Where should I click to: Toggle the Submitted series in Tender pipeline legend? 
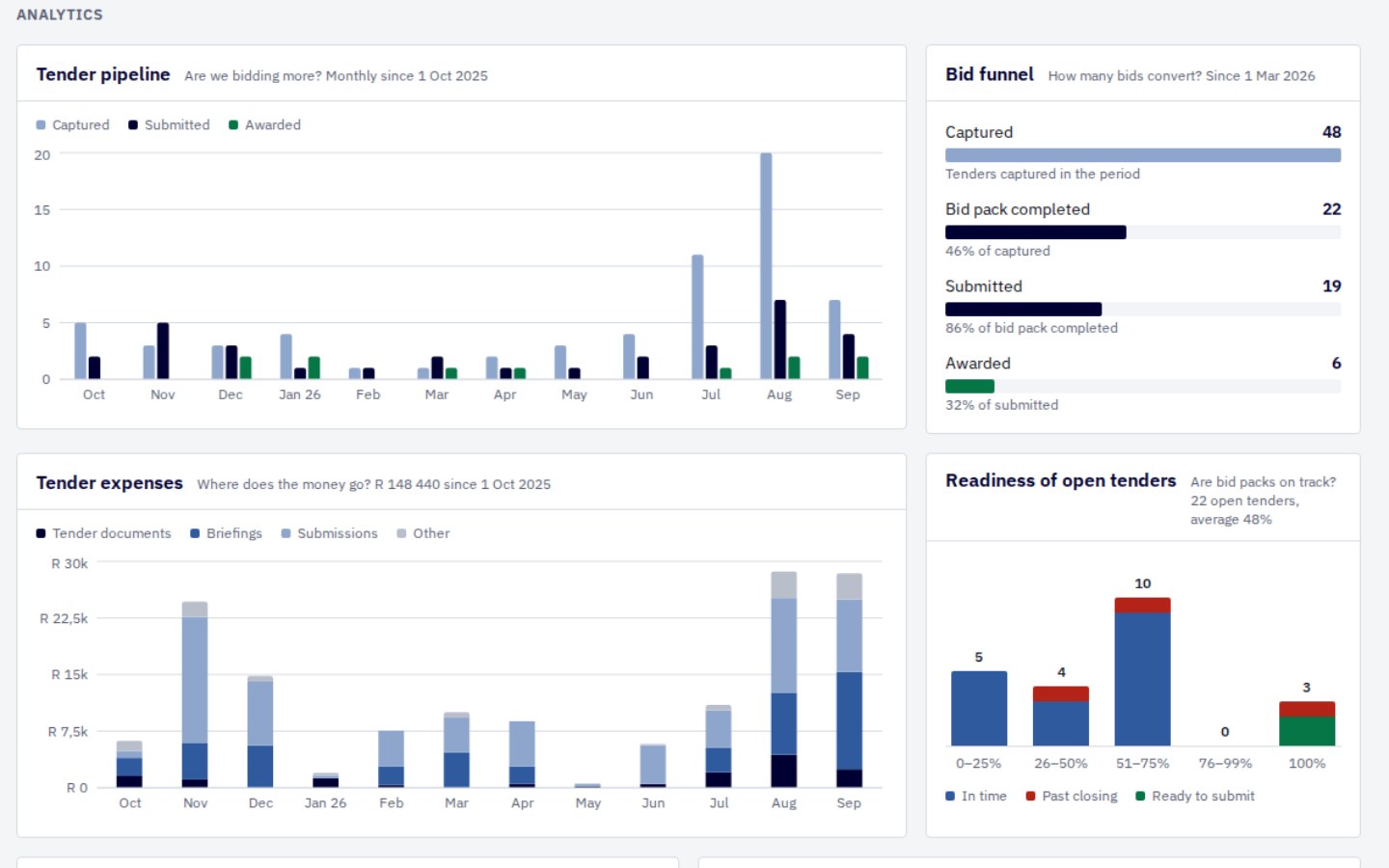(x=169, y=125)
